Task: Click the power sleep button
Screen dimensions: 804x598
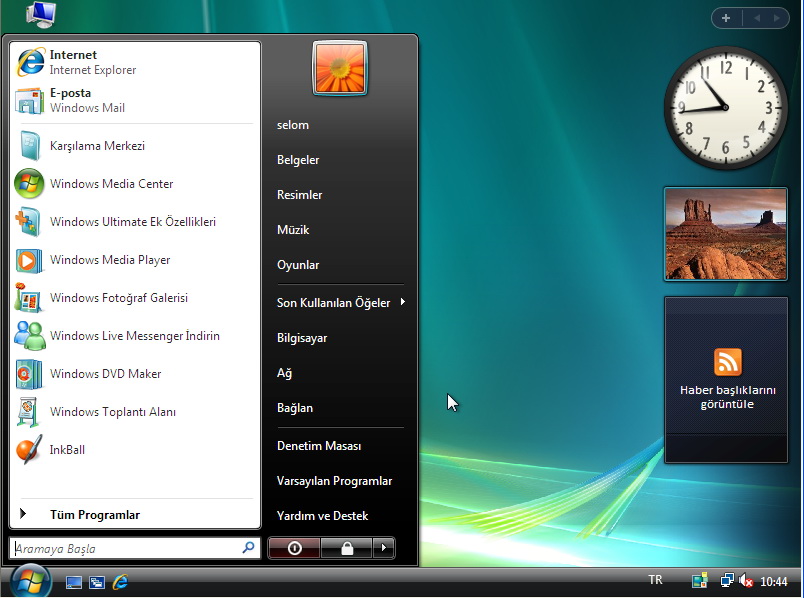Action: pos(294,548)
